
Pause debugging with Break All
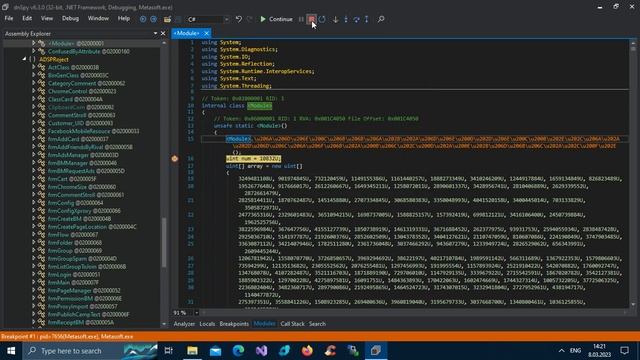[x=301, y=19]
